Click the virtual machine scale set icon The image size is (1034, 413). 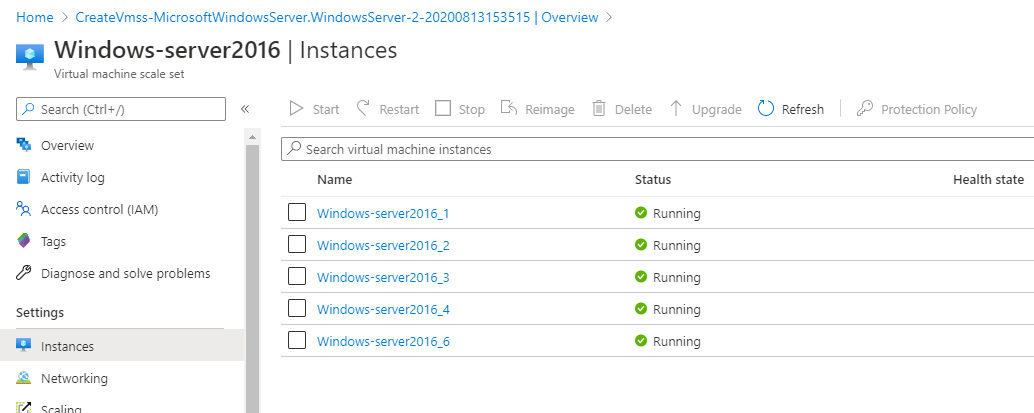[30, 56]
